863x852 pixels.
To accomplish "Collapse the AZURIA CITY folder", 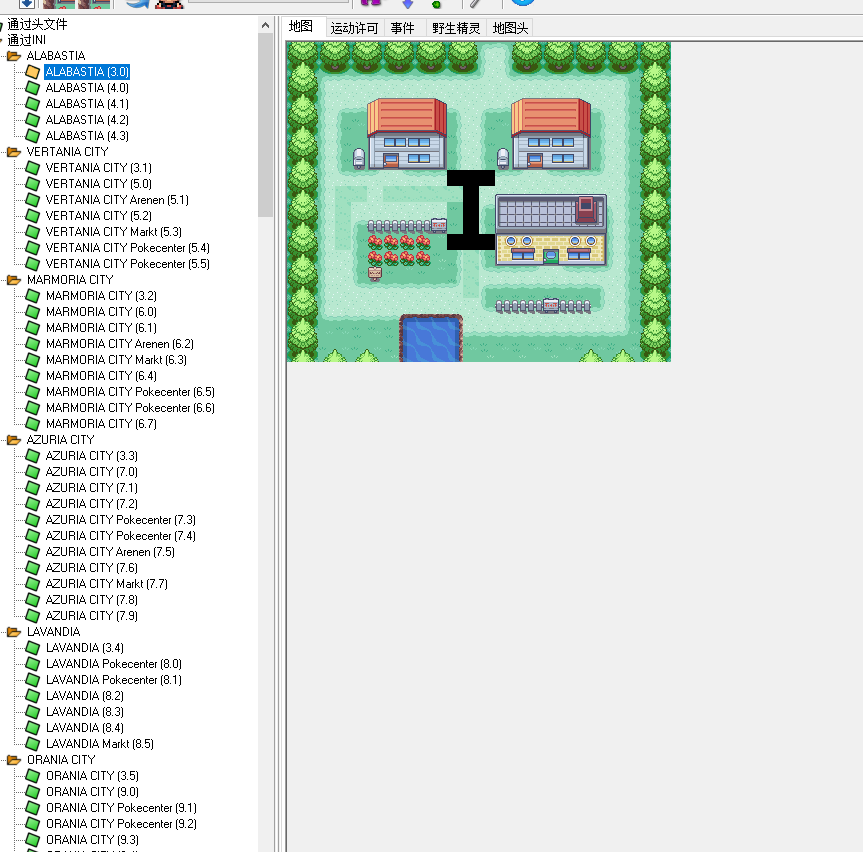I will 14,440.
